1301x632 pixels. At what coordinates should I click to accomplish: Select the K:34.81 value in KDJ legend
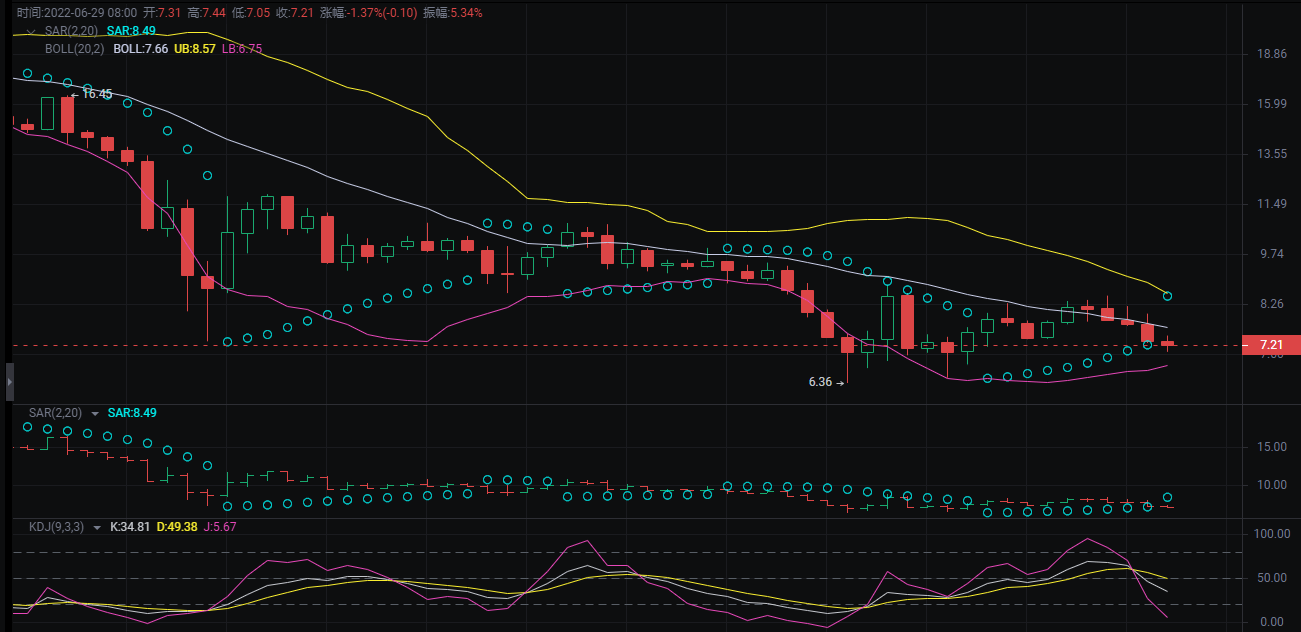pos(130,527)
